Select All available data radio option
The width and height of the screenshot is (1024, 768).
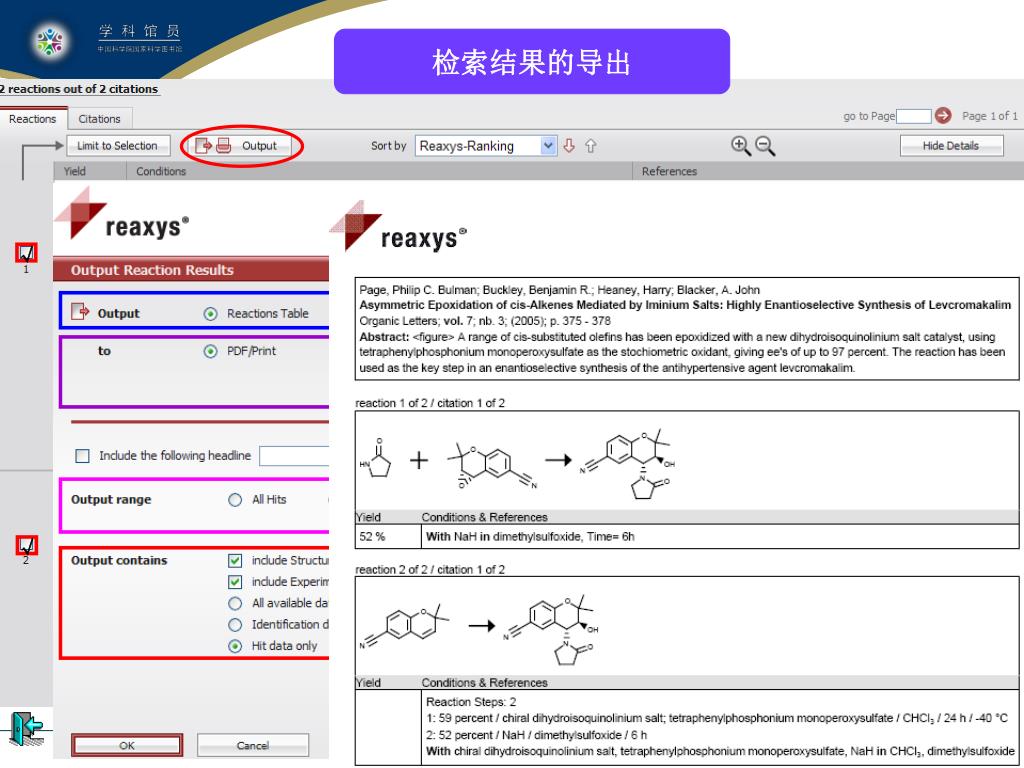click(x=235, y=603)
